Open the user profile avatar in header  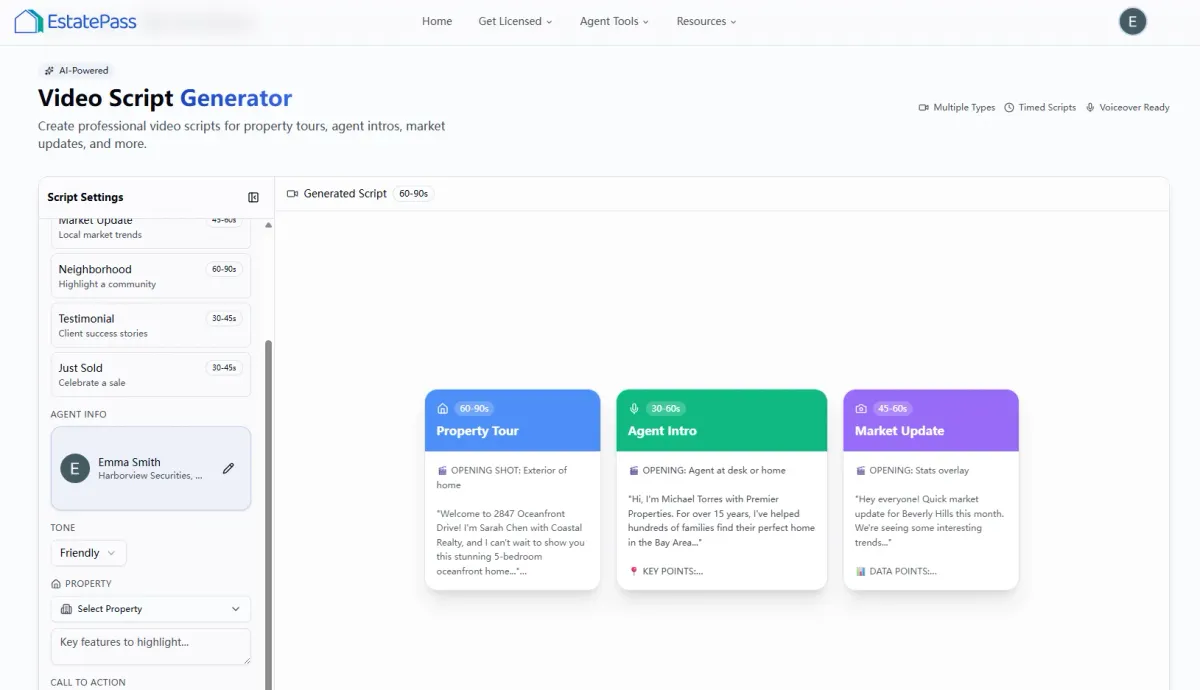pyautogui.click(x=1132, y=21)
